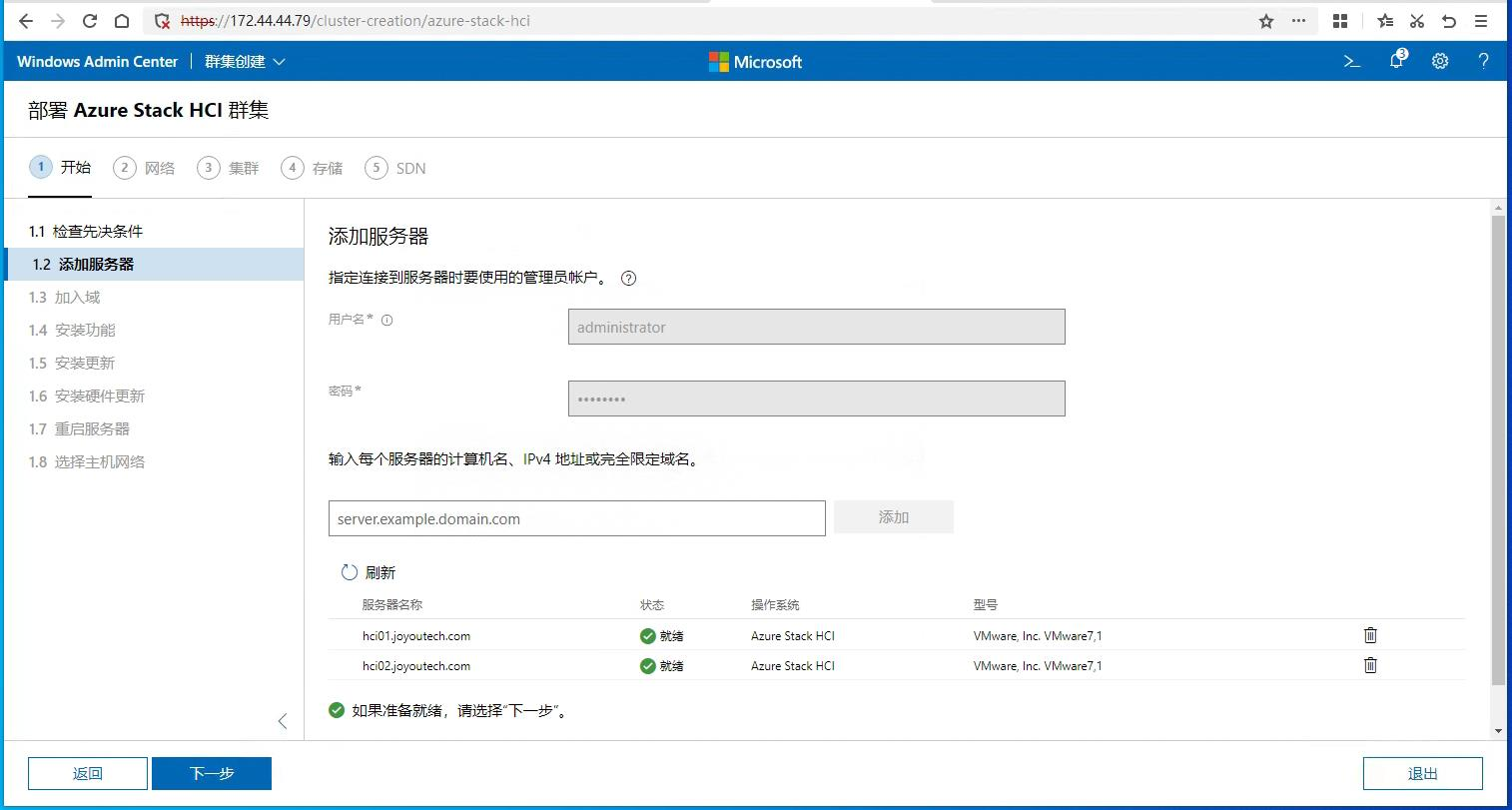Click the insecure connection shield icon
1512x810 pixels.
click(x=162, y=21)
